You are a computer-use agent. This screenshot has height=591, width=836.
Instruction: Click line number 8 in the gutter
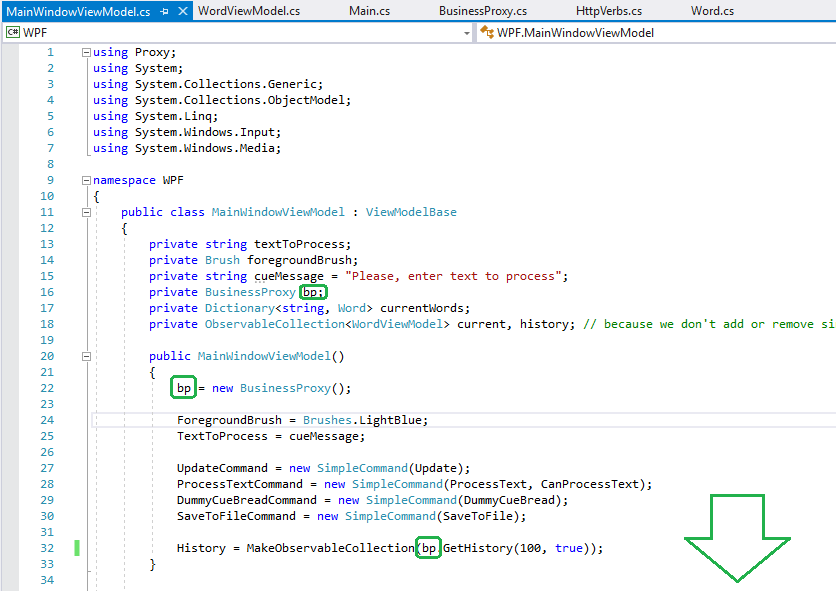(51, 164)
